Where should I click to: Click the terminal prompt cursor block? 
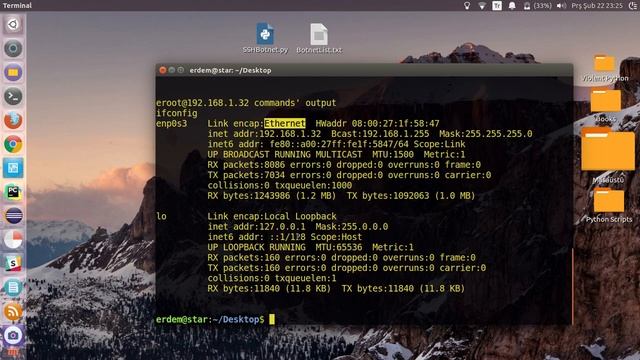pyautogui.click(x=272, y=319)
